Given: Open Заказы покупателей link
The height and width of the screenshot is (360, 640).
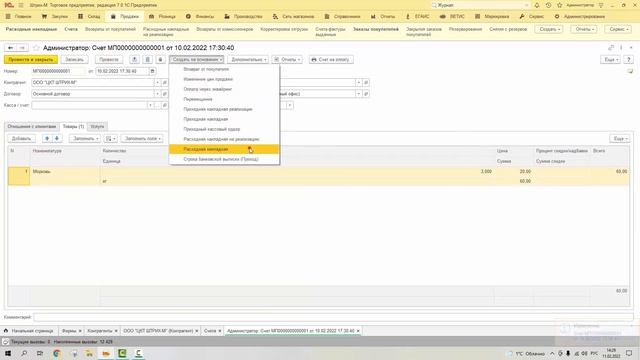Looking at the screenshot, I should pyautogui.click(x=376, y=29).
